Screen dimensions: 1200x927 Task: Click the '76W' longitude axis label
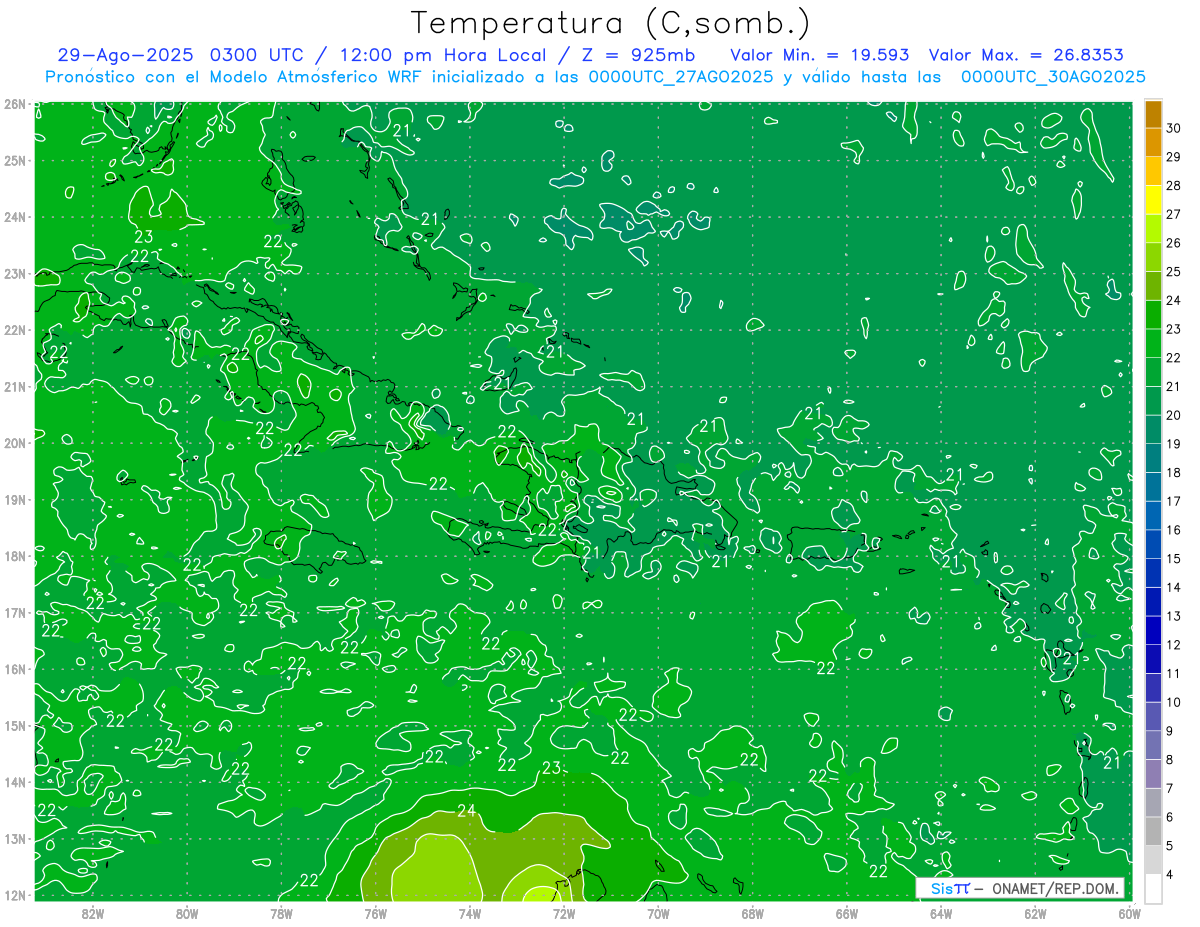[375, 913]
